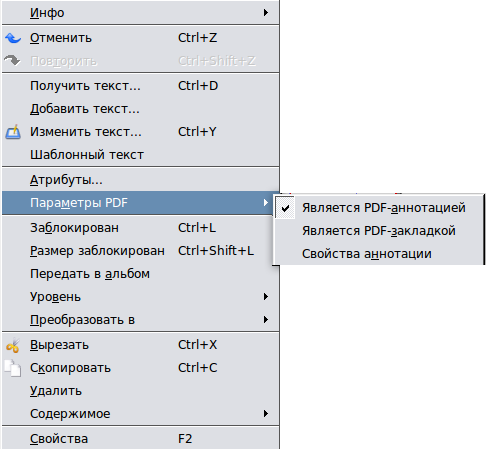Expand the Инфо submenu arrow

[x=266, y=13]
